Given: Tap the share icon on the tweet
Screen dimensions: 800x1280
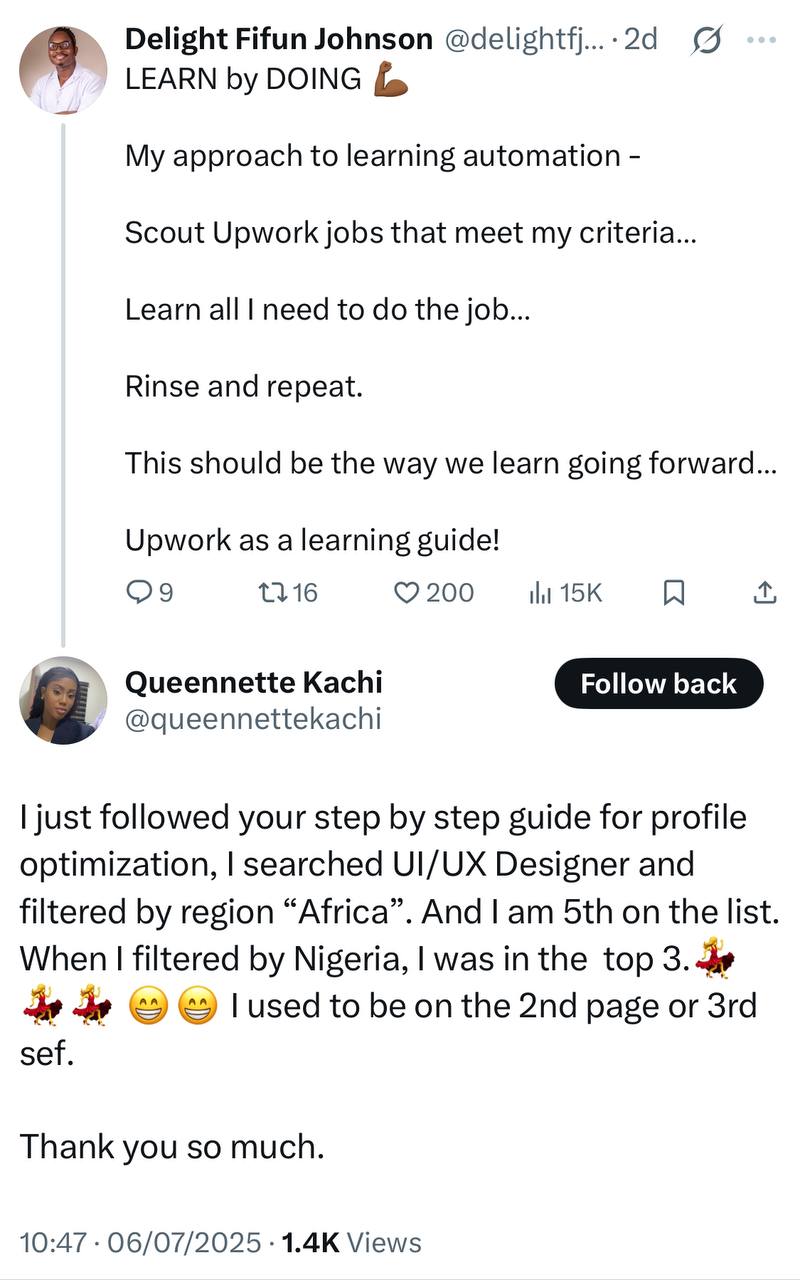Looking at the screenshot, I should (x=763, y=594).
